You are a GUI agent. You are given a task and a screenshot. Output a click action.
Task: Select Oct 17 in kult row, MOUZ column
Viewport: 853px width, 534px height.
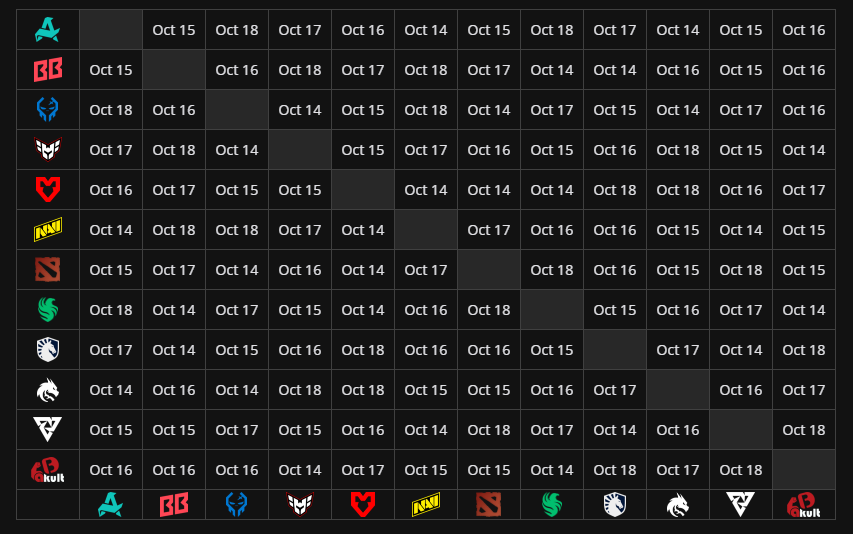(x=363, y=469)
